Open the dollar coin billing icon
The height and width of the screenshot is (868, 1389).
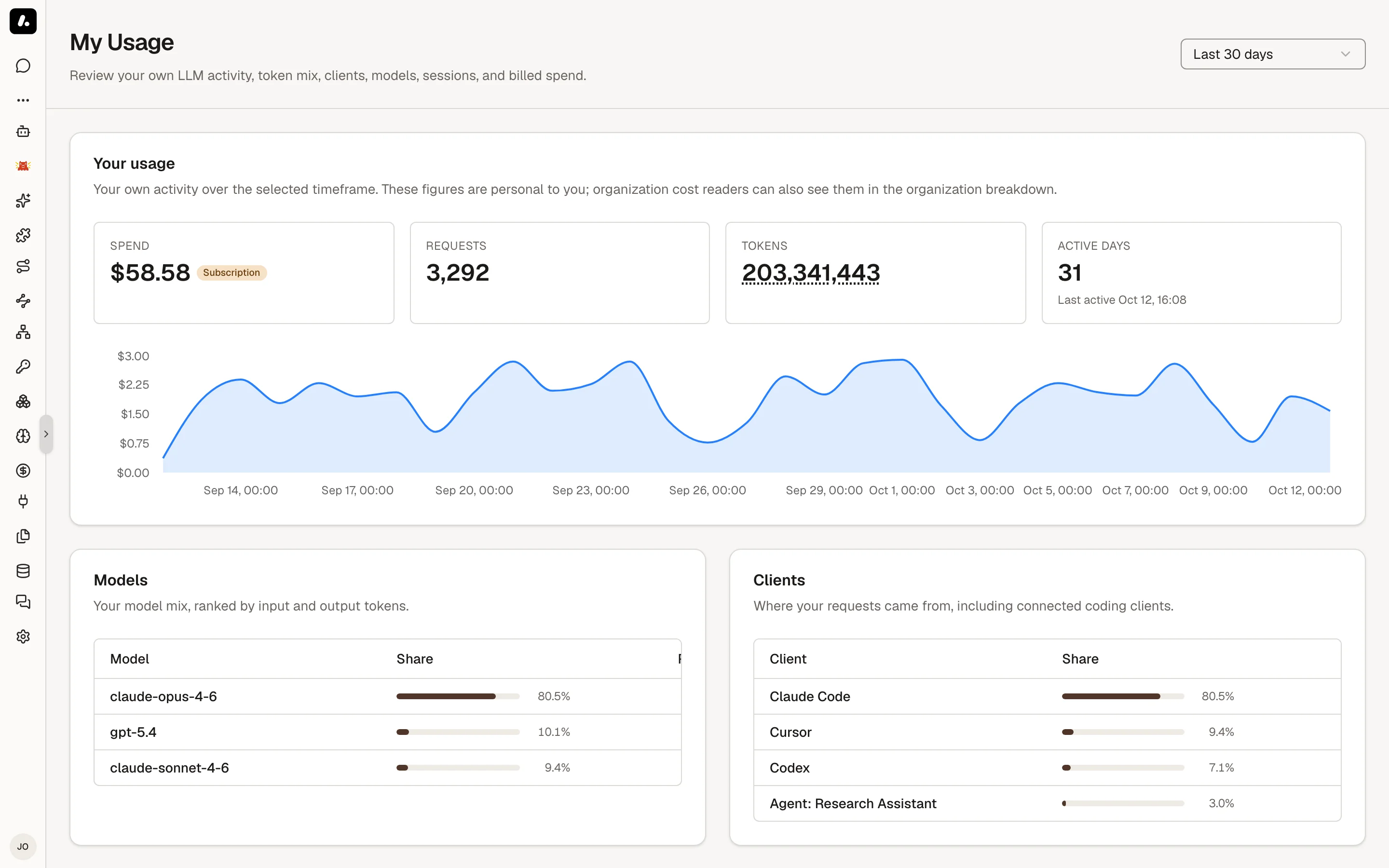point(23,471)
